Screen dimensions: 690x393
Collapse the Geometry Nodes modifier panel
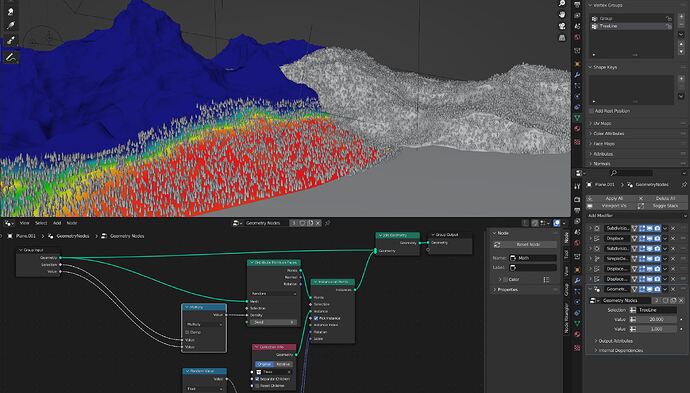click(x=590, y=289)
